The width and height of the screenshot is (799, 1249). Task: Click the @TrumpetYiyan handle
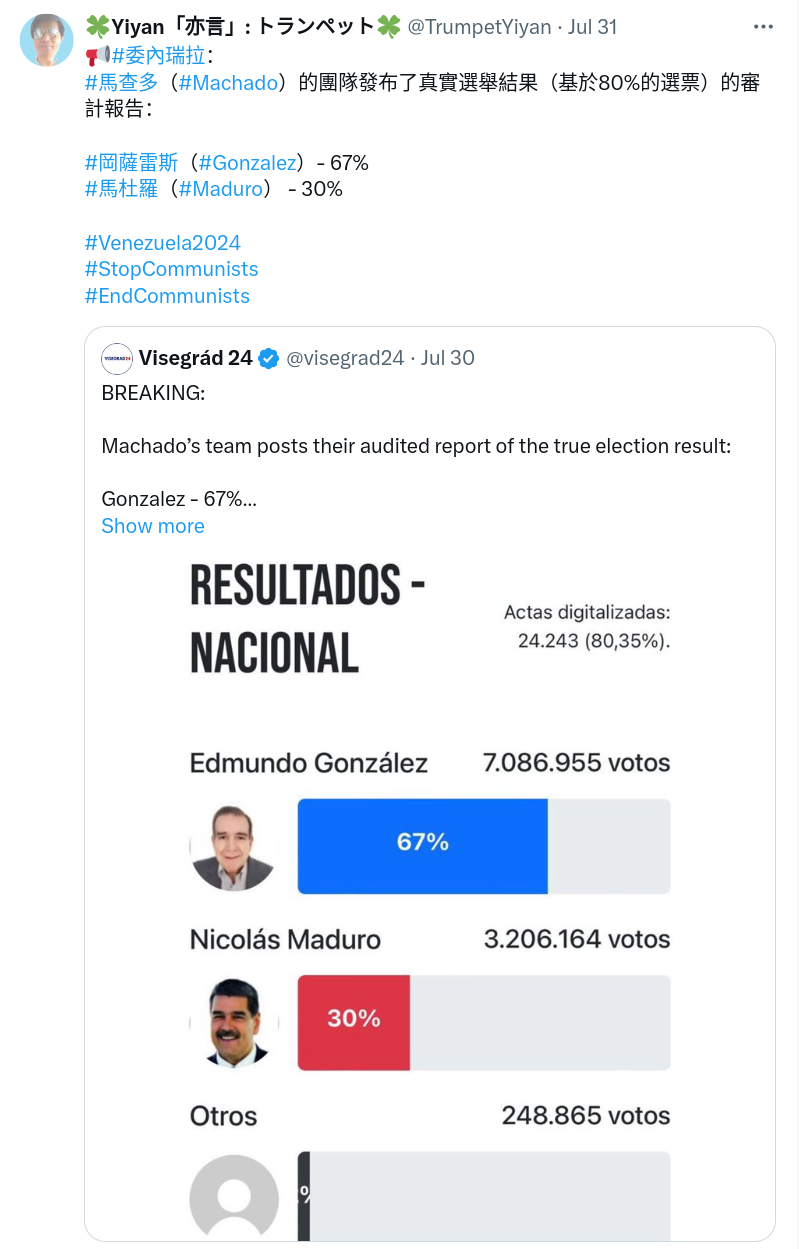click(x=479, y=27)
